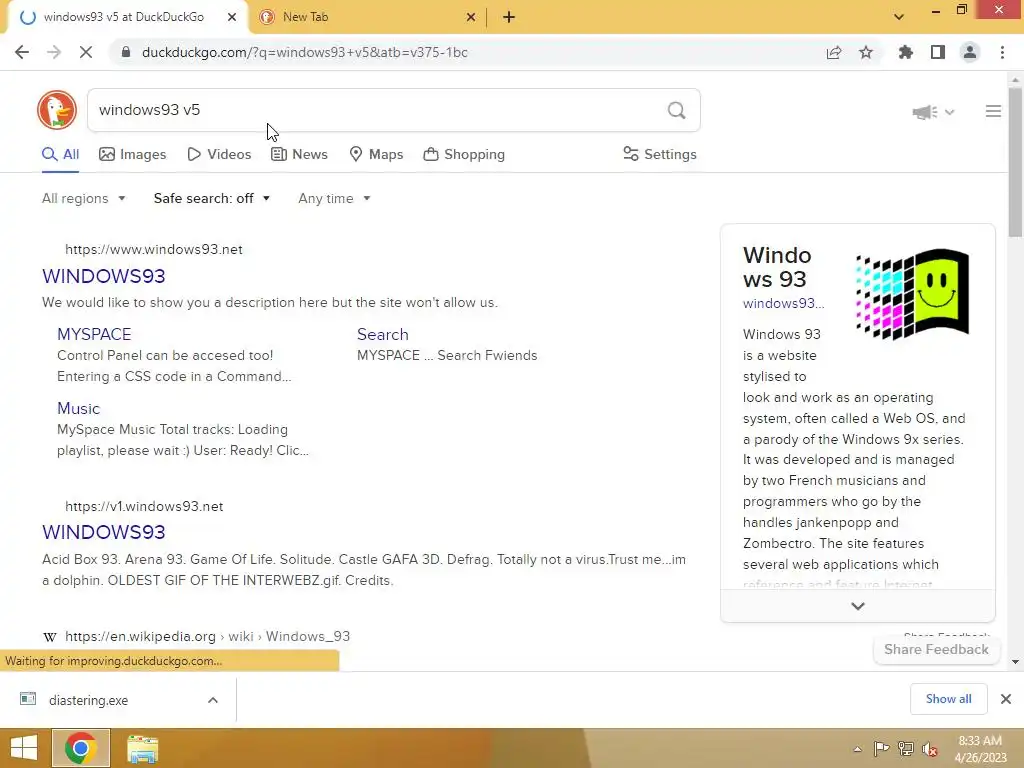Click the browser forward arrow

click(54, 52)
